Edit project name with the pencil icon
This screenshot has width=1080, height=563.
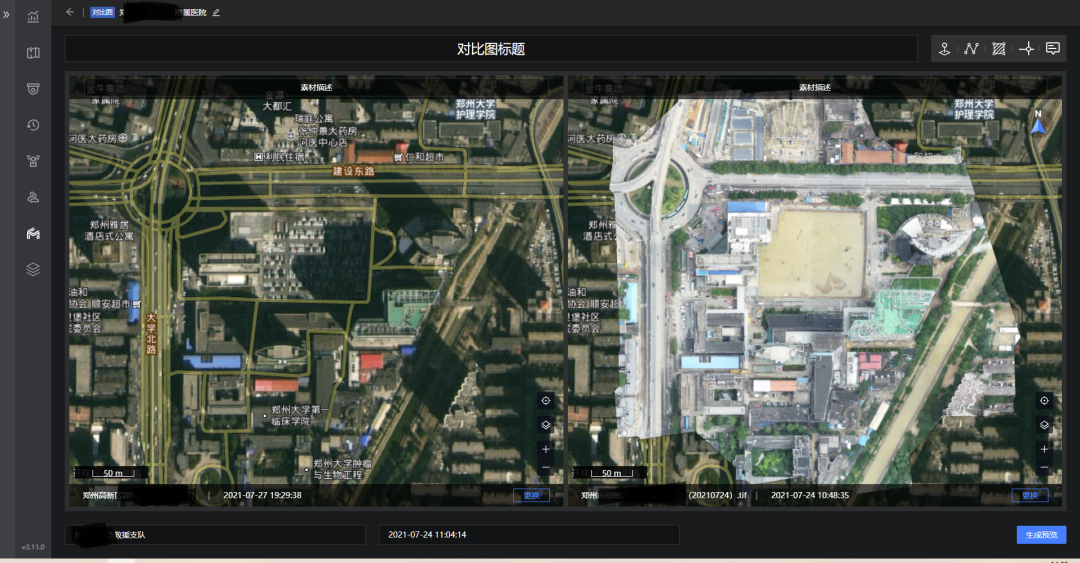pos(216,12)
